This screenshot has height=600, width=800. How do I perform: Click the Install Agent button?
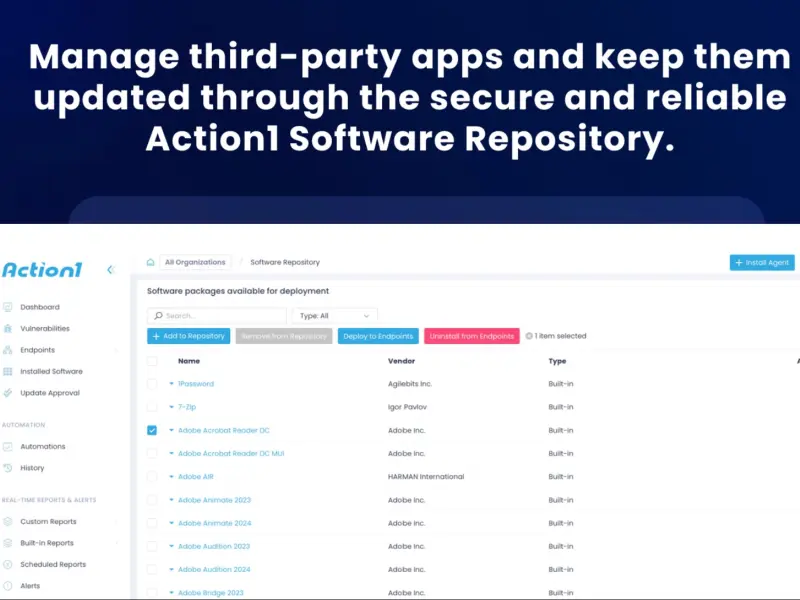[762, 262]
